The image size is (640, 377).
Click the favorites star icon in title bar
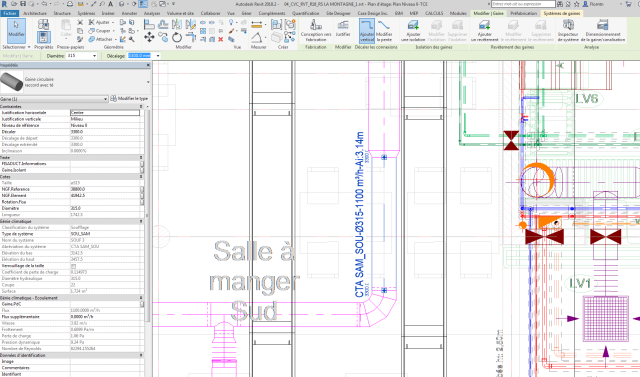pos(576,4)
